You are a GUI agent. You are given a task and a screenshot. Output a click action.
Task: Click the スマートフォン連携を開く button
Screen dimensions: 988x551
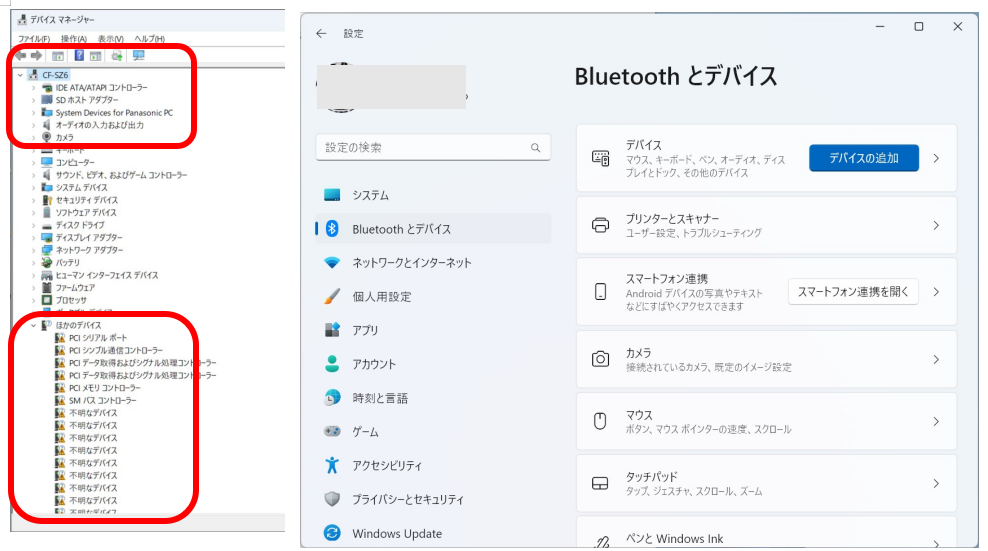coord(853,292)
